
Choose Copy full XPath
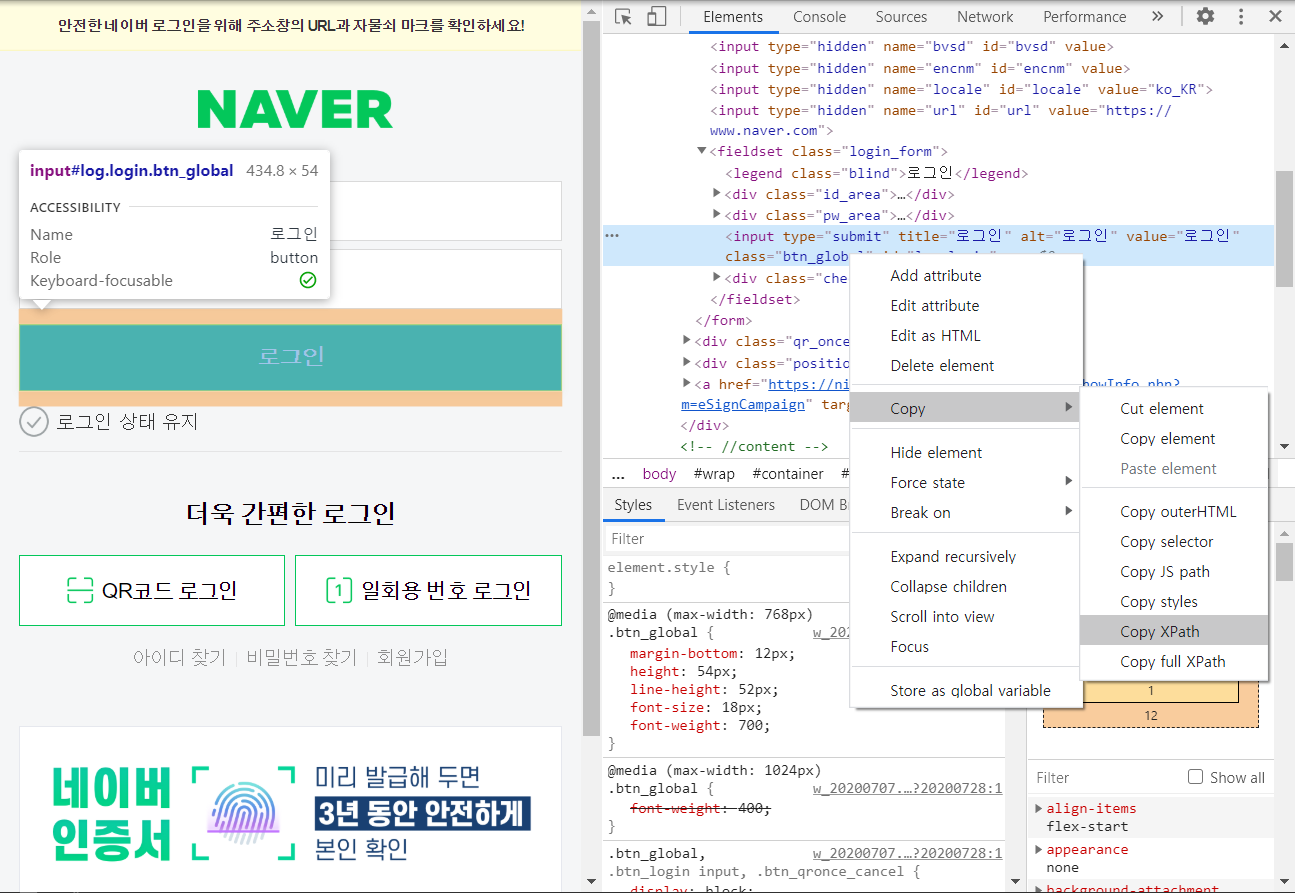[1174, 661]
